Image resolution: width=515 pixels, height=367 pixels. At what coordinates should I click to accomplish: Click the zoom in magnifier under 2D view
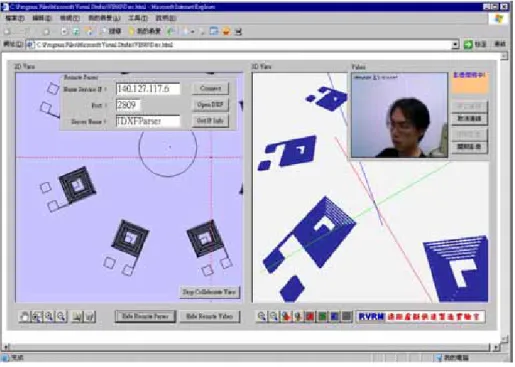point(49,316)
